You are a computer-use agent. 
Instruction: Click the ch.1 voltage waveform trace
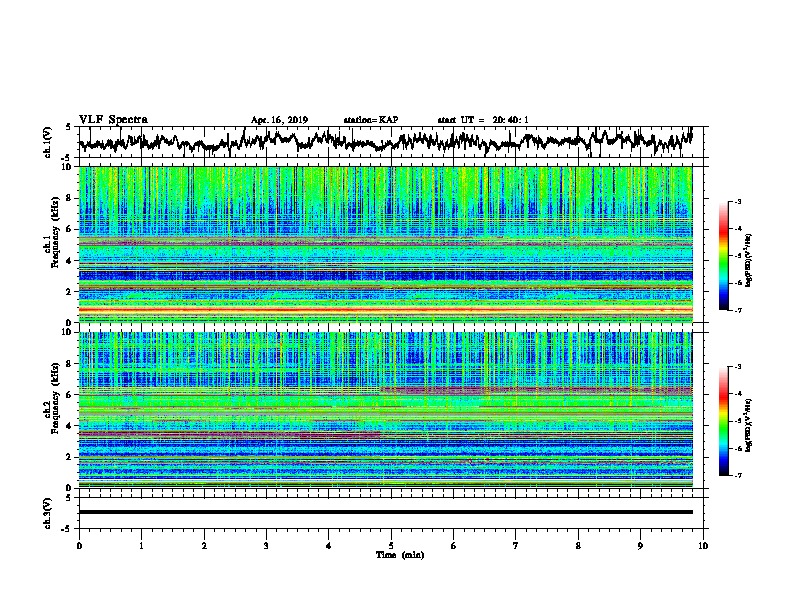tap(385, 140)
